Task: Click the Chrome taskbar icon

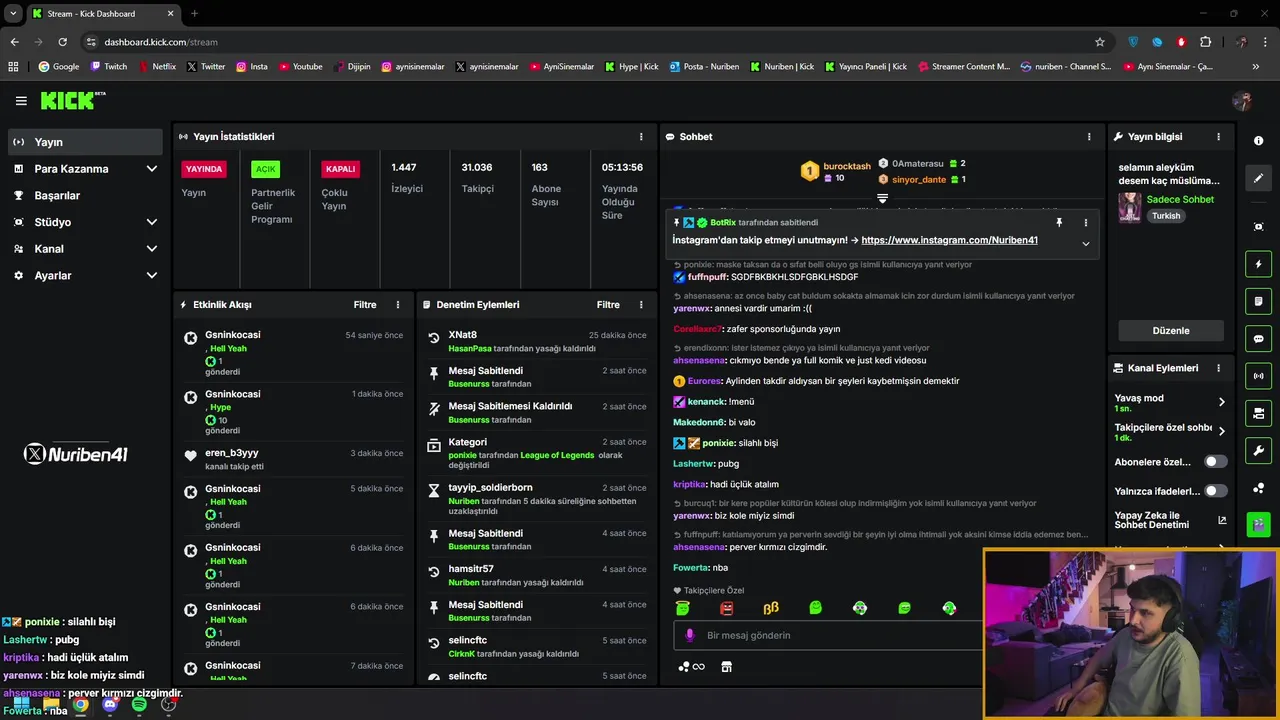Action: tap(80, 705)
